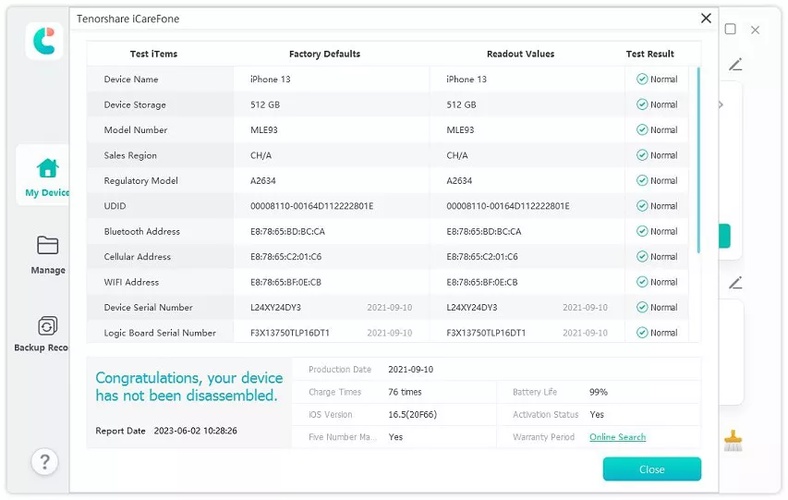Click the report table vertical scrollbar
The width and height of the screenshot is (788, 500).
699,160
